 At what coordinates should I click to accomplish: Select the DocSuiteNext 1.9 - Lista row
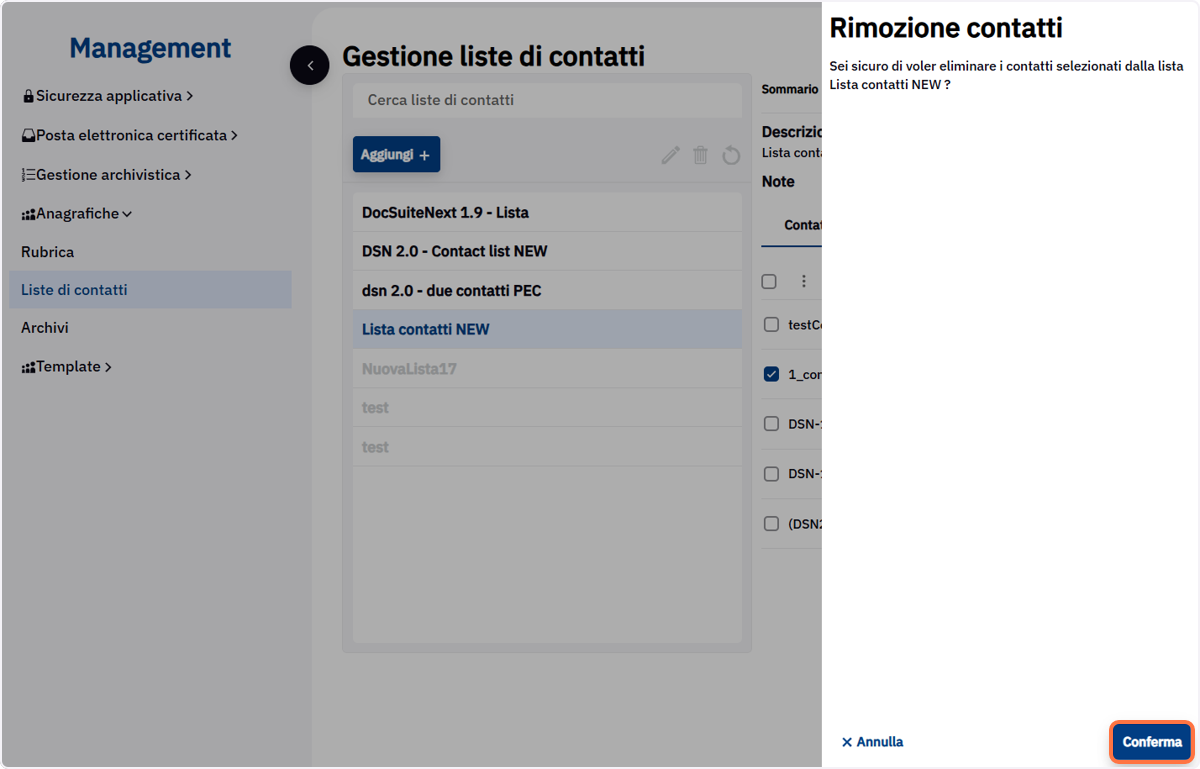(x=547, y=213)
